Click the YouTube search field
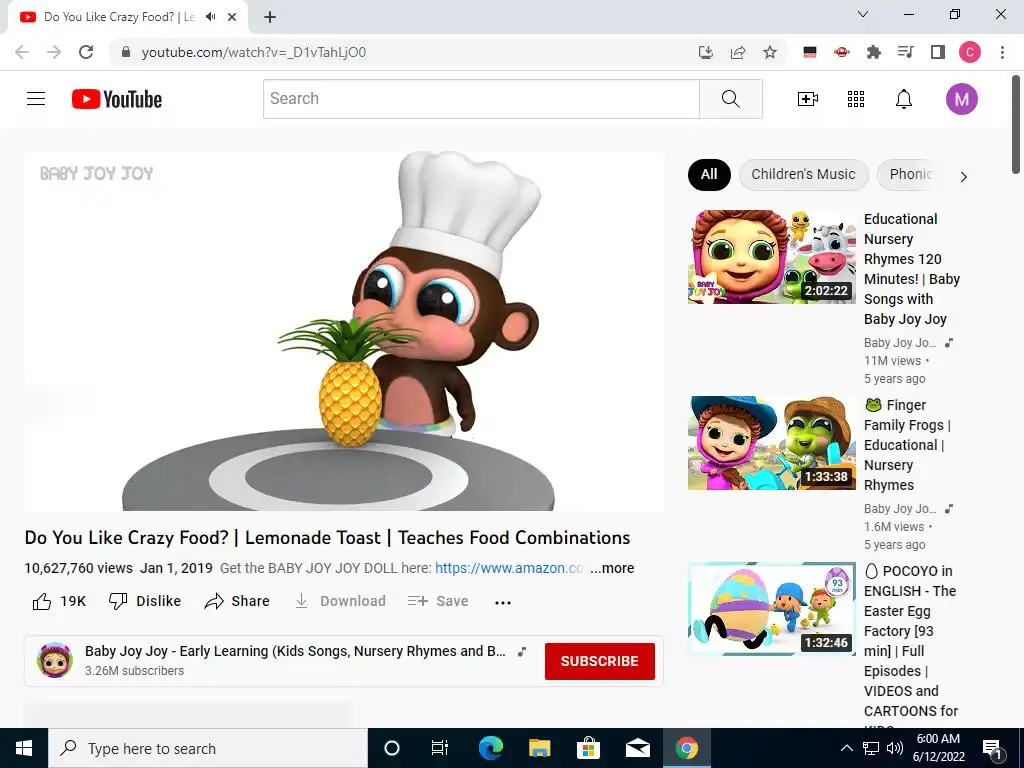Viewport: 1024px width, 768px height. (481, 99)
